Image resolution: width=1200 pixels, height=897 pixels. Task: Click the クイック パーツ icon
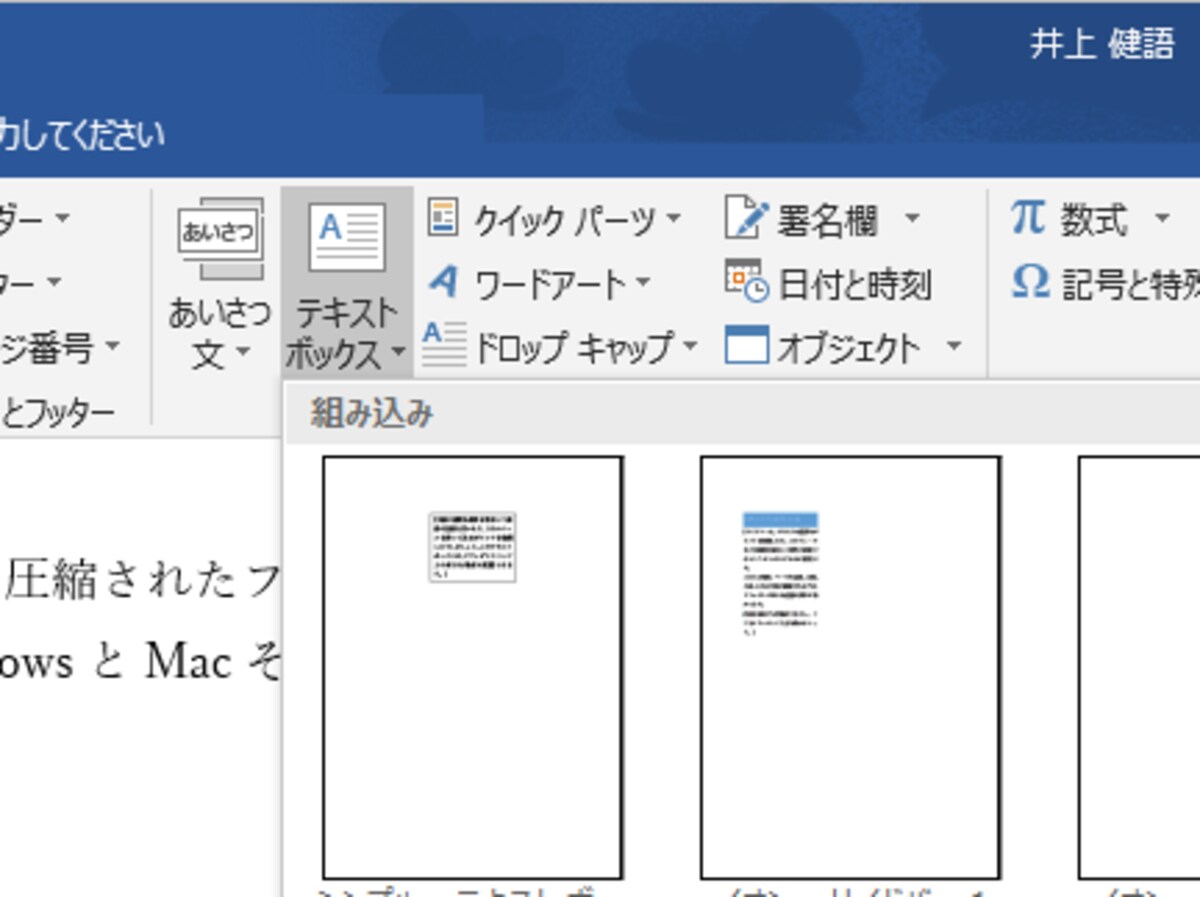442,217
